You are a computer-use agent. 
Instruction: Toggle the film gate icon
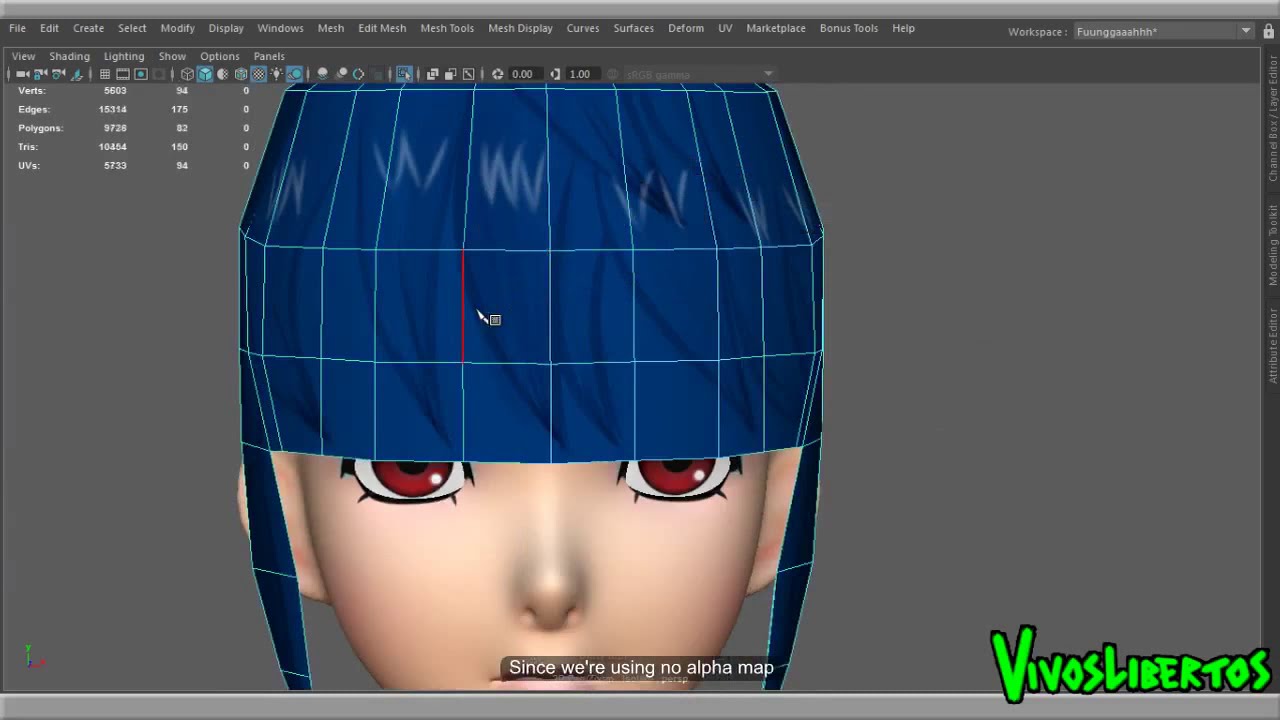pos(122,74)
